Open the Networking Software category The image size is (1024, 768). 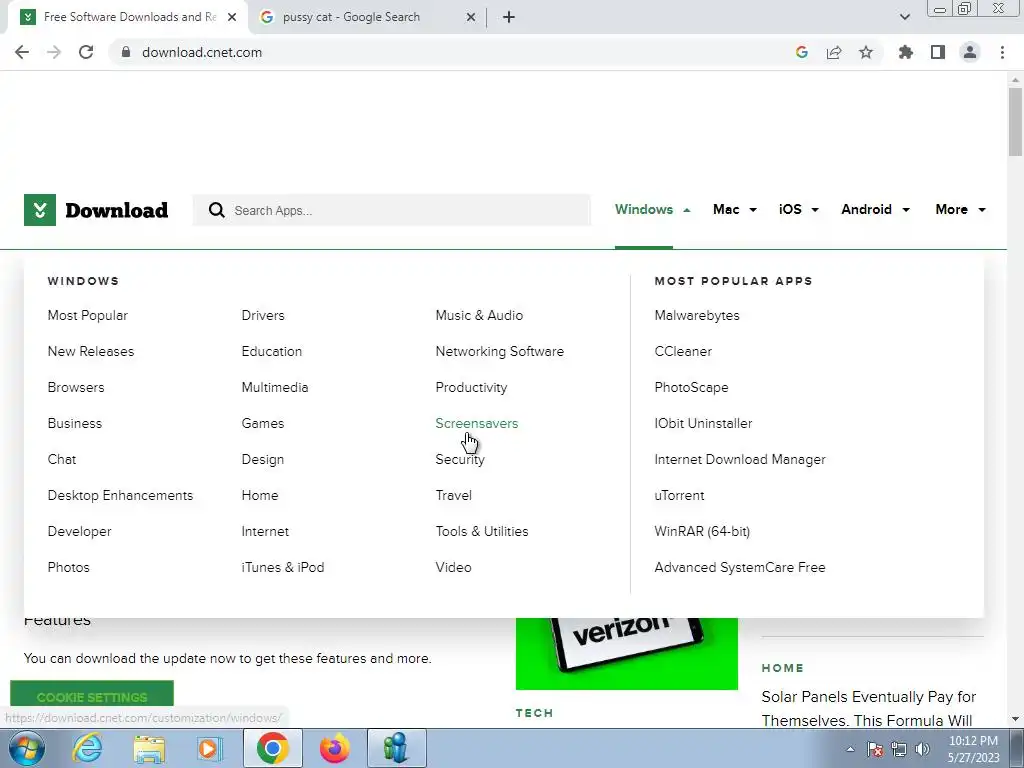pos(500,351)
